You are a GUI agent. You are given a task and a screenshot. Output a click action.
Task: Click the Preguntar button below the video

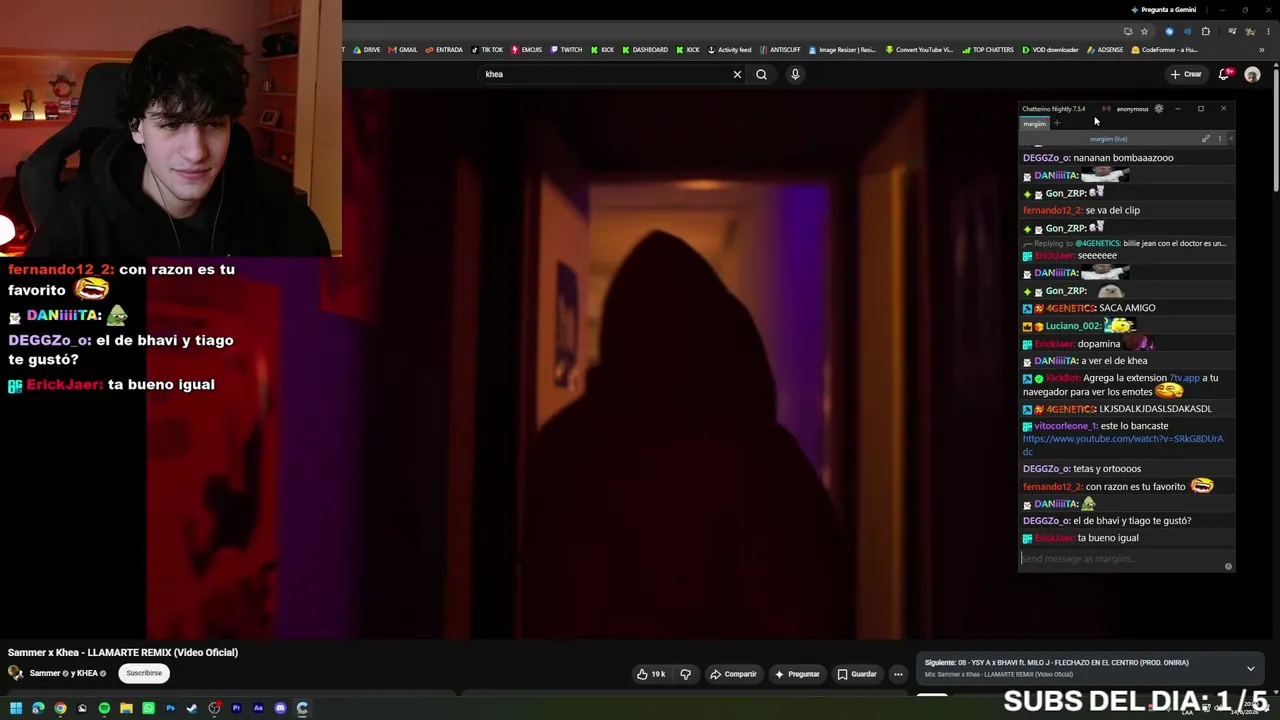pyautogui.click(x=797, y=674)
